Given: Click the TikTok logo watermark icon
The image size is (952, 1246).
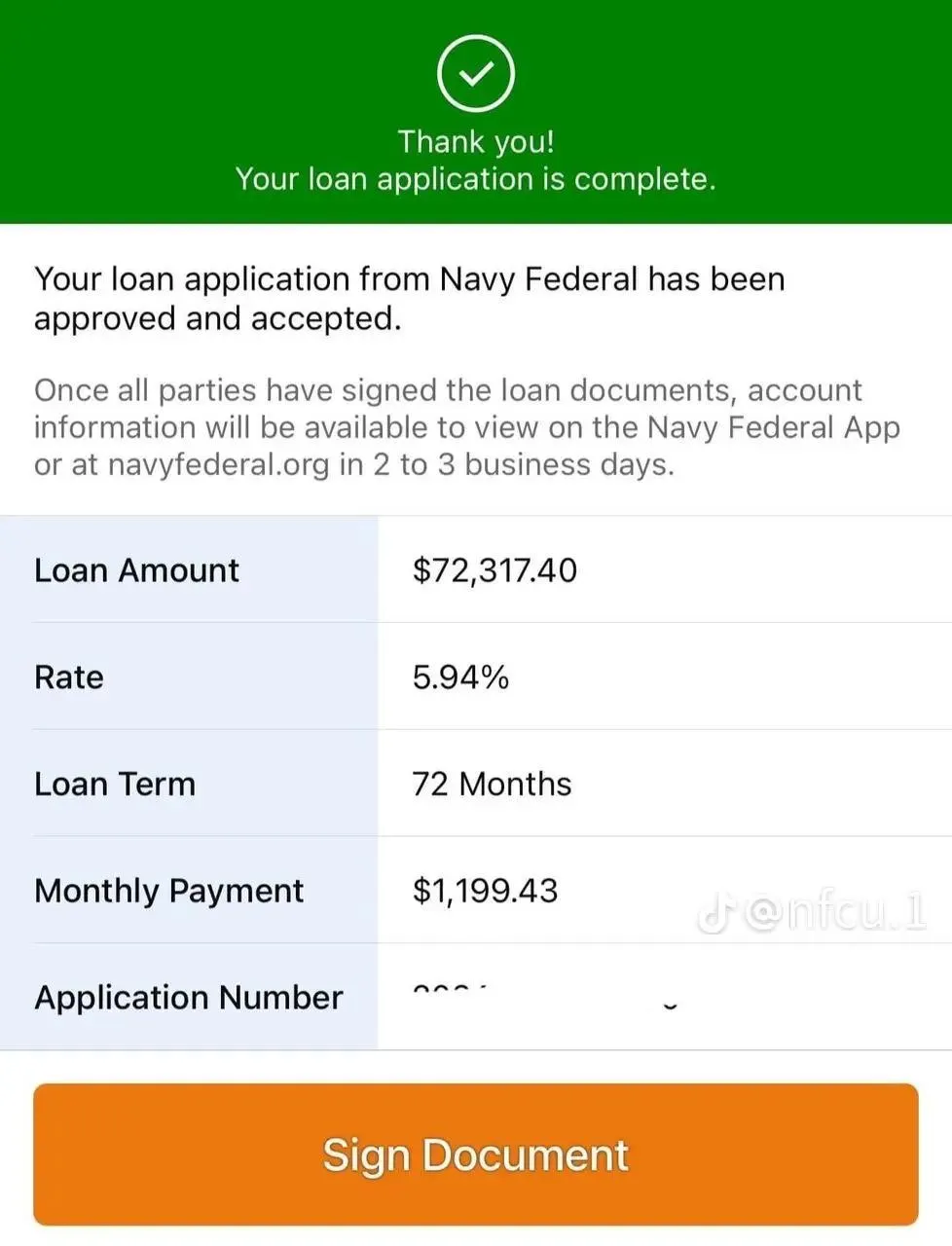Looking at the screenshot, I should click(716, 913).
